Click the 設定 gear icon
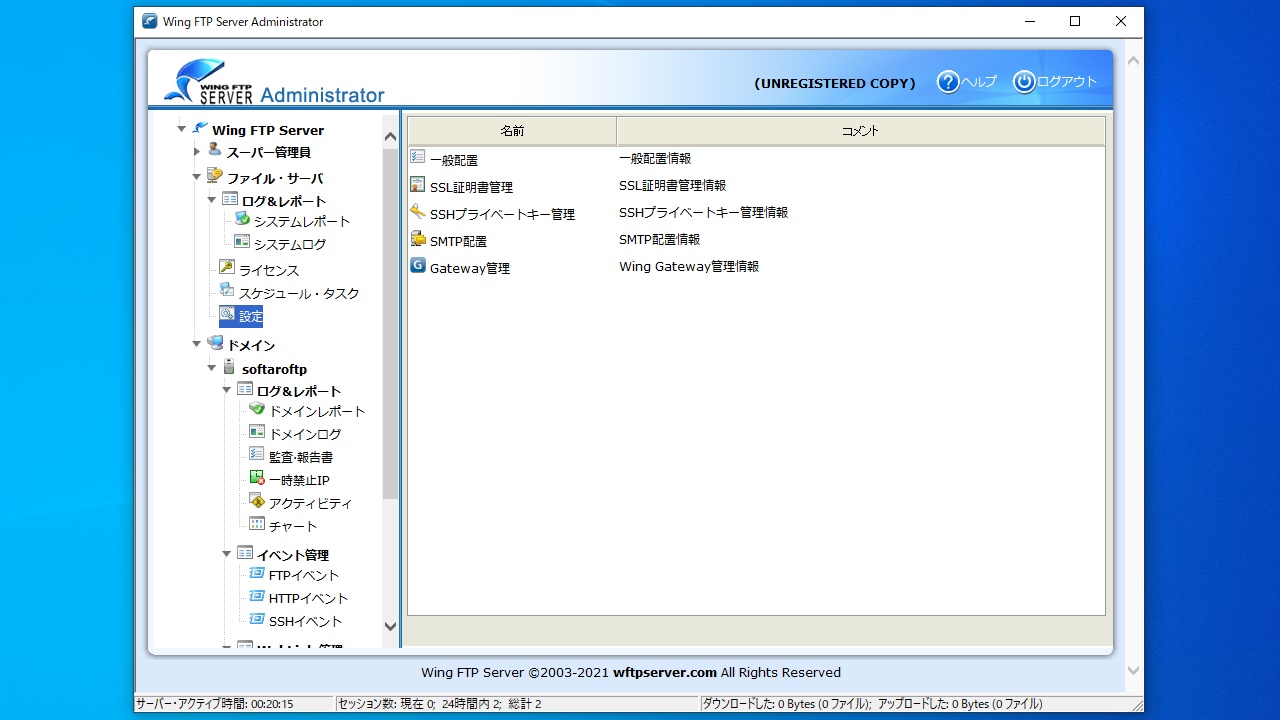The image size is (1280, 720). 228,314
